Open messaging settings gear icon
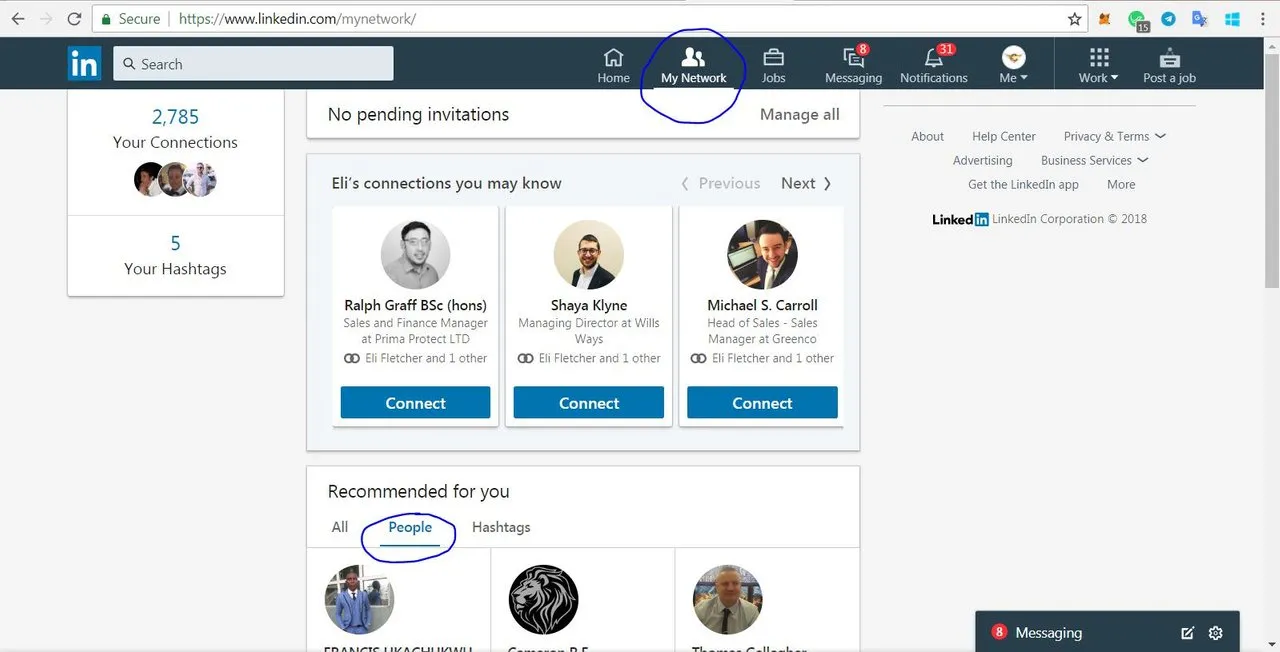The image size is (1280, 652). coord(1216,633)
